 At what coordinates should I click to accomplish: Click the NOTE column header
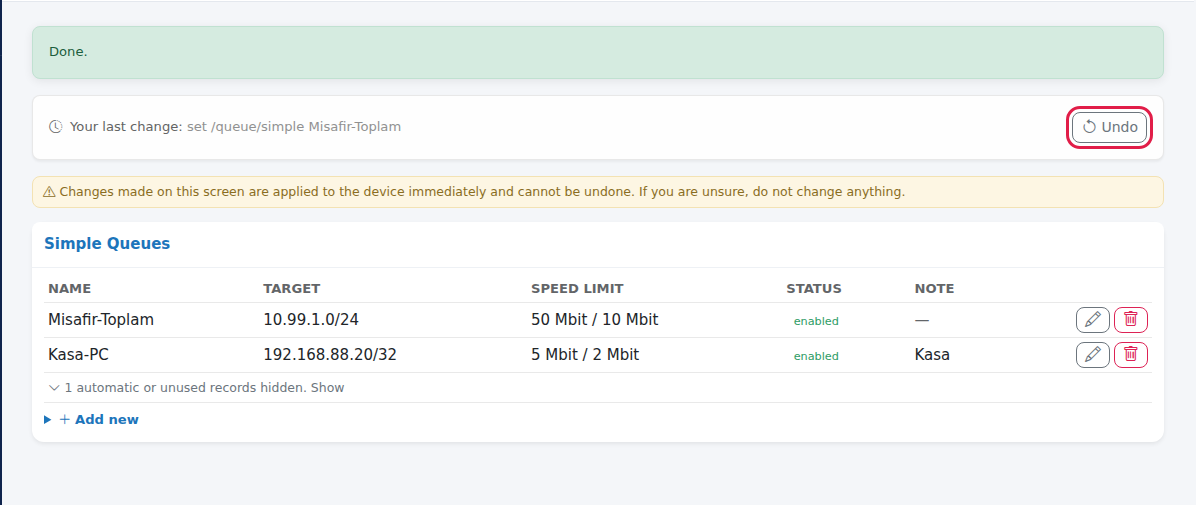934,288
